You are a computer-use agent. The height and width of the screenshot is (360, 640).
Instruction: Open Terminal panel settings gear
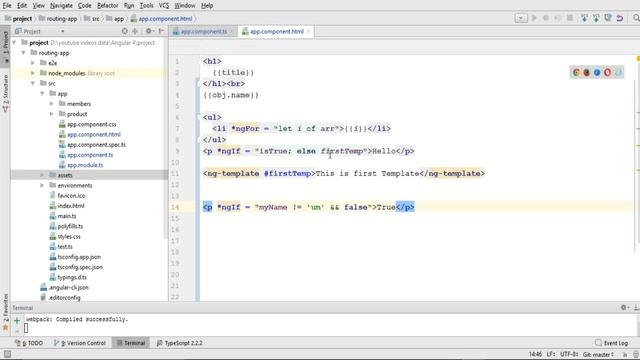click(x=624, y=307)
